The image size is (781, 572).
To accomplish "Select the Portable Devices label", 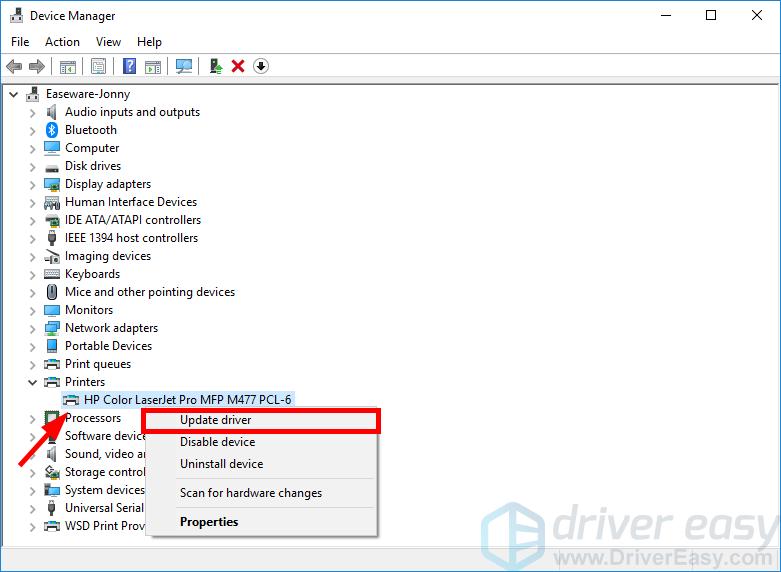I will click(x=108, y=346).
